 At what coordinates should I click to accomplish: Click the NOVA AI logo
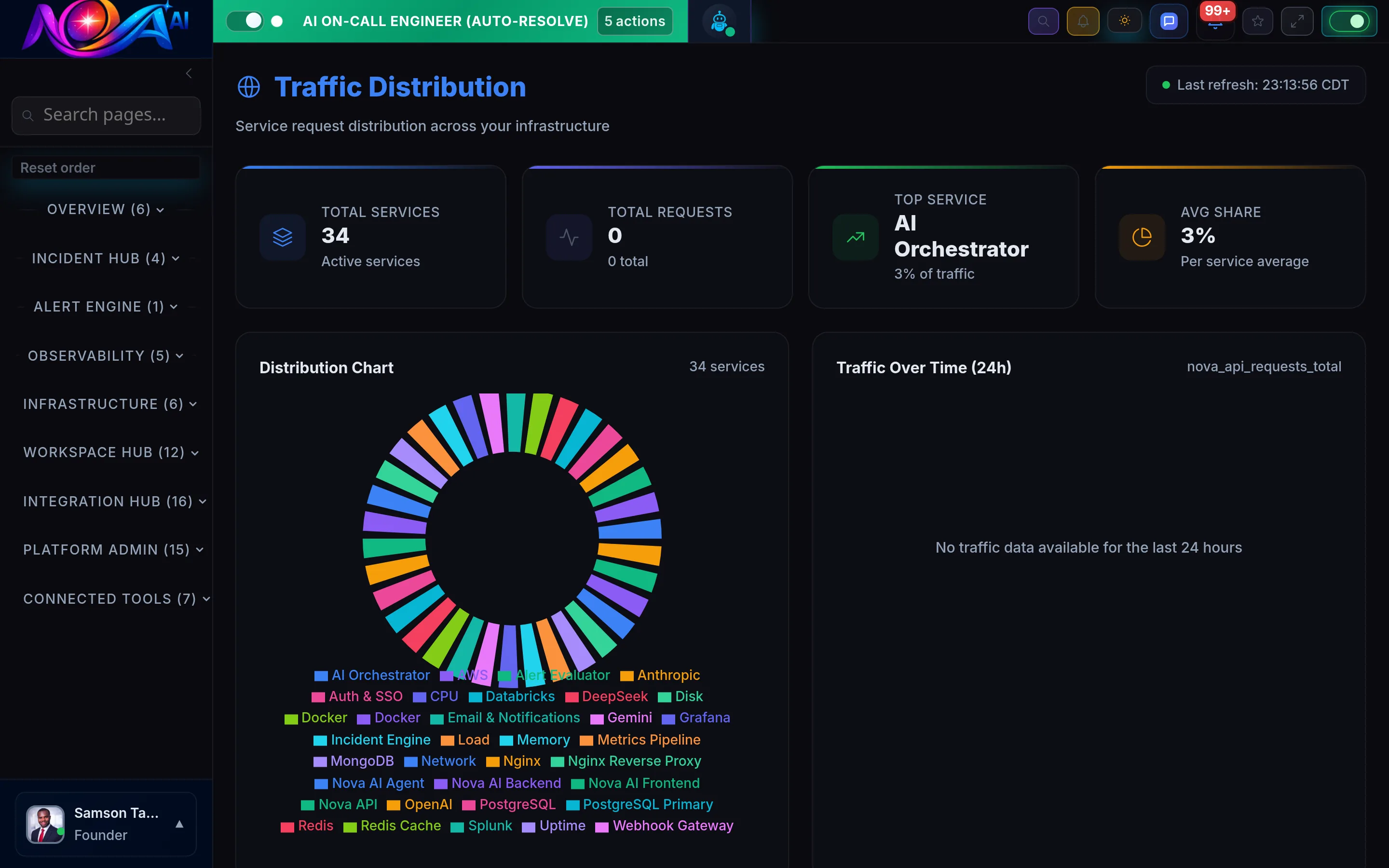(105, 27)
